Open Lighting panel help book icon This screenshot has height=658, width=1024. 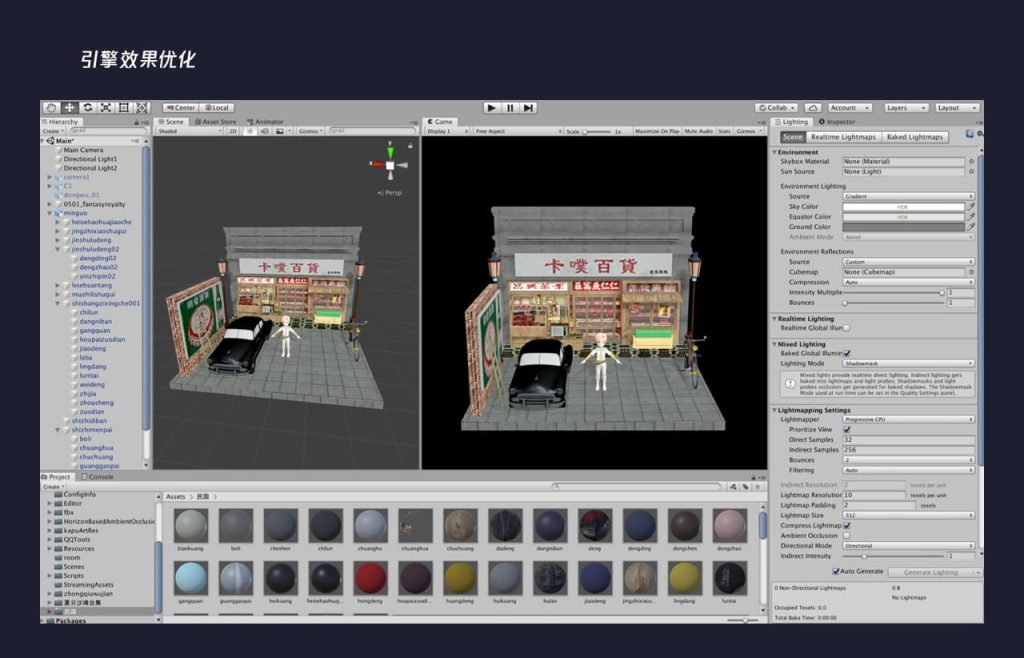tap(970, 134)
